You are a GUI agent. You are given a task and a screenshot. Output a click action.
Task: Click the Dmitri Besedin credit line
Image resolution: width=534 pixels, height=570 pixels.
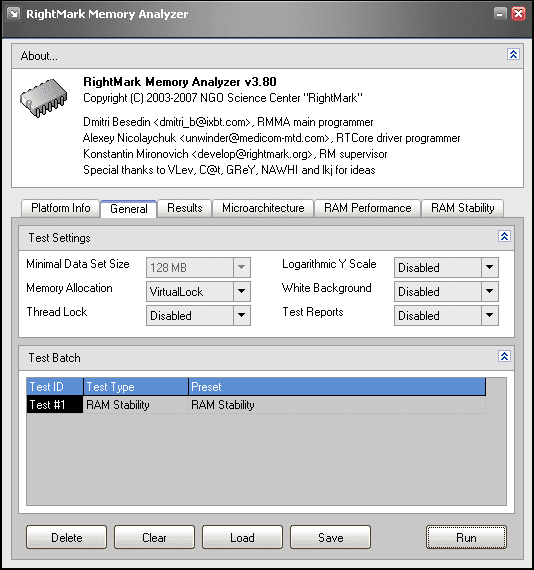tap(228, 122)
